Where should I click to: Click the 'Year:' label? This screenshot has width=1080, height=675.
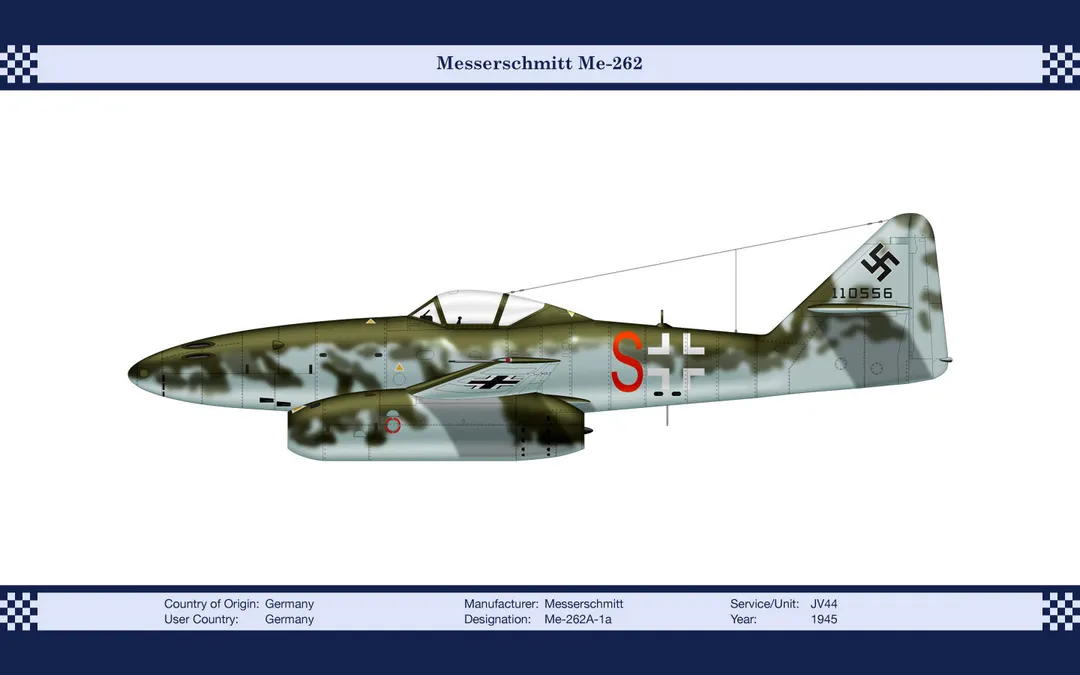click(x=743, y=619)
